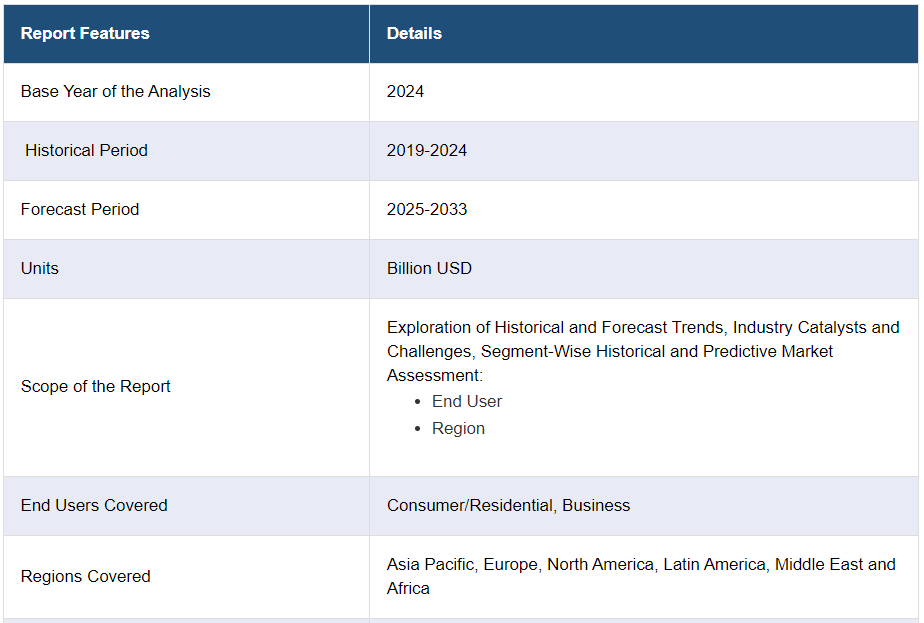Select the End Users Covered label
Screen dimensions: 924x623
point(94,505)
